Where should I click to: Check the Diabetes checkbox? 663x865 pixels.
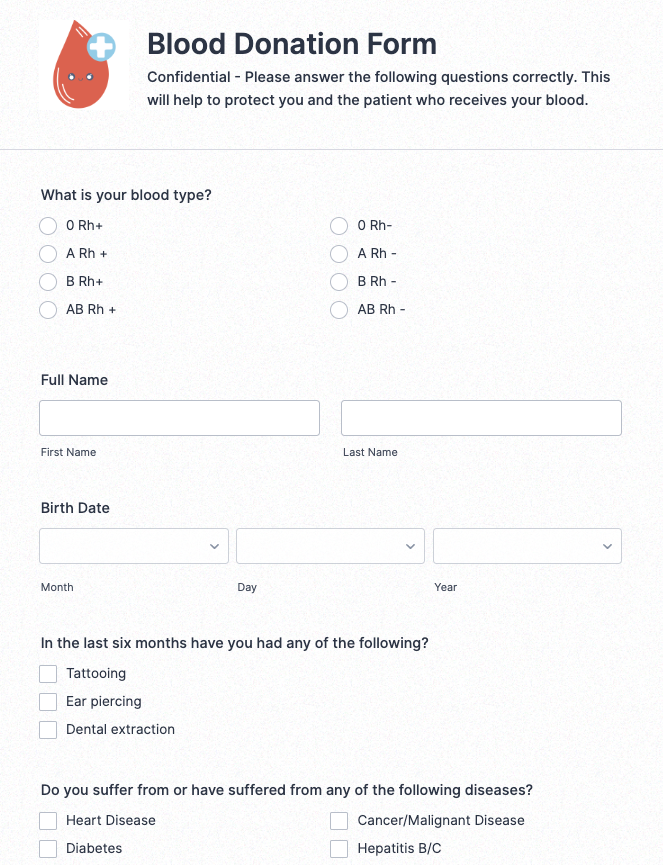pyautogui.click(x=47, y=848)
